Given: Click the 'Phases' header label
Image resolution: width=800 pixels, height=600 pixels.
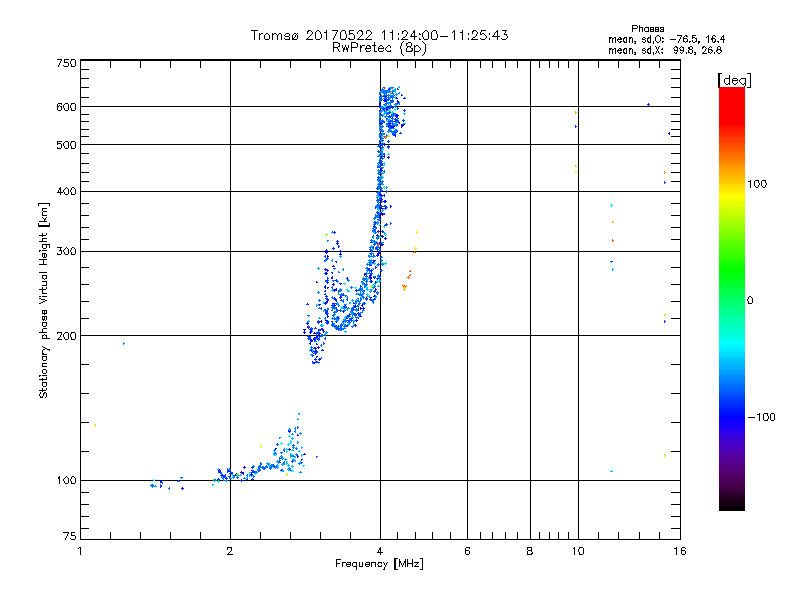Looking at the screenshot, I should point(647,29).
